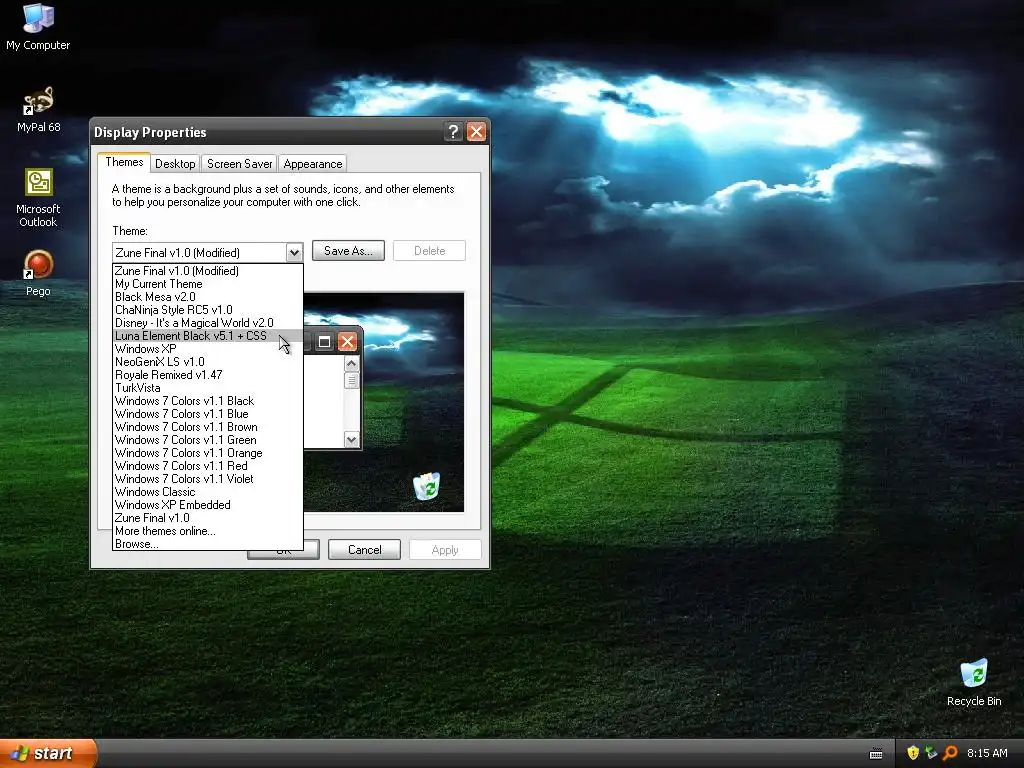The image size is (1024, 768).
Task: Choose Disney - It's a Magical World v2.0
Action: 208,323
